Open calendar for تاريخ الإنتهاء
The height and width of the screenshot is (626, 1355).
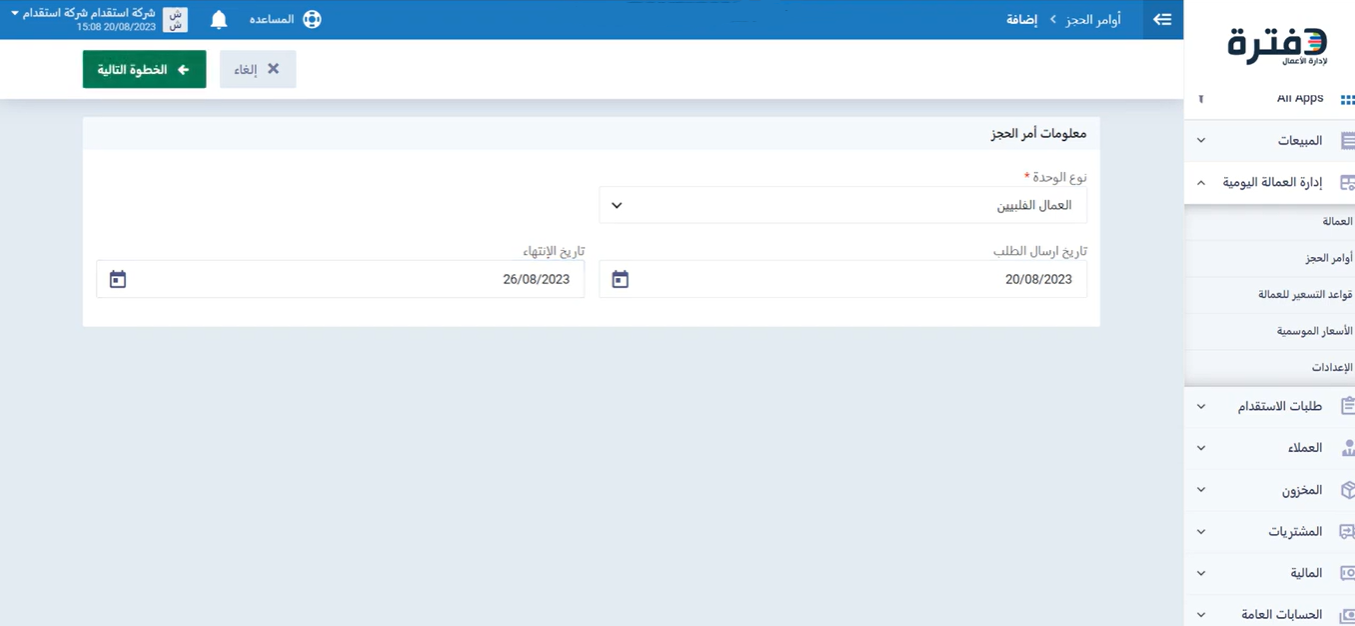pyautogui.click(x=118, y=279)
